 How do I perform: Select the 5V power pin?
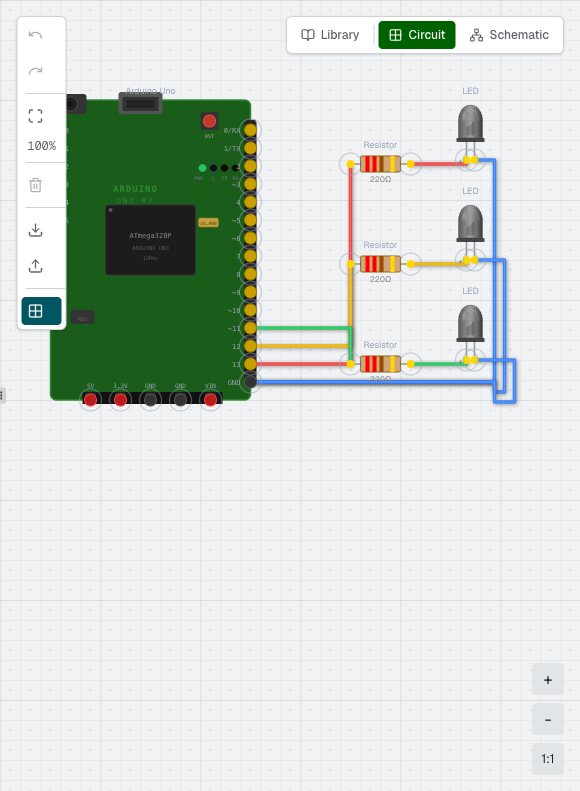[90, 400]
